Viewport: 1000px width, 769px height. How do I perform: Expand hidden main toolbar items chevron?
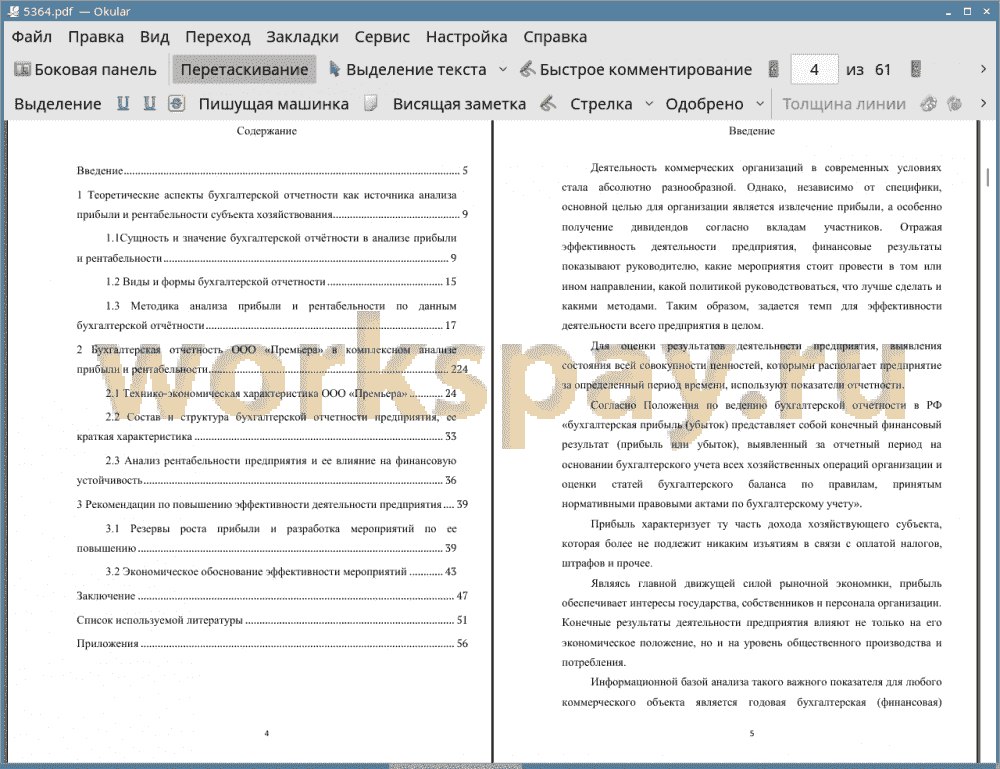(983, 69)
